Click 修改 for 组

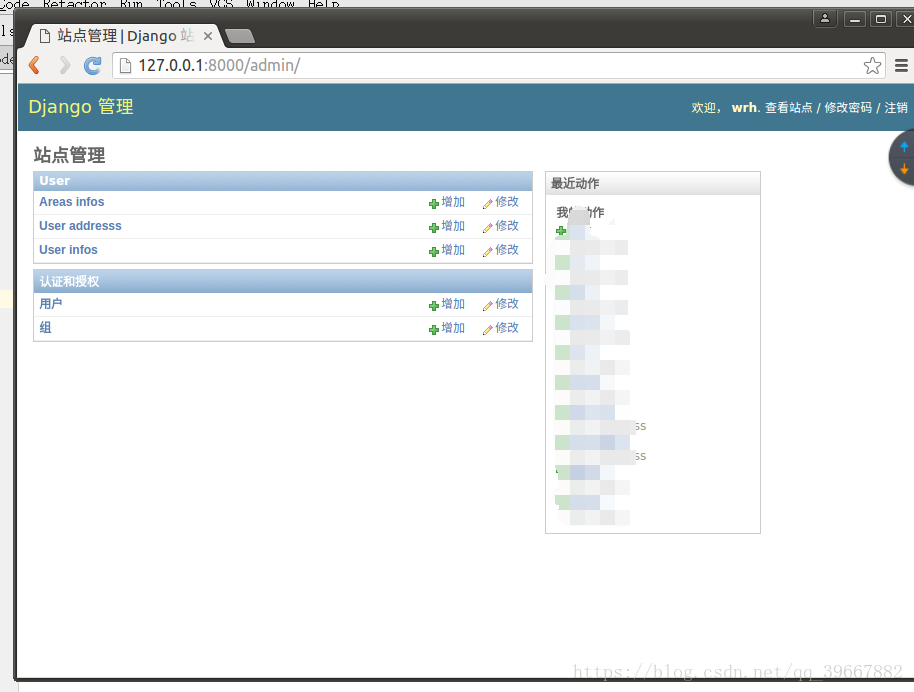pos(501,328)
